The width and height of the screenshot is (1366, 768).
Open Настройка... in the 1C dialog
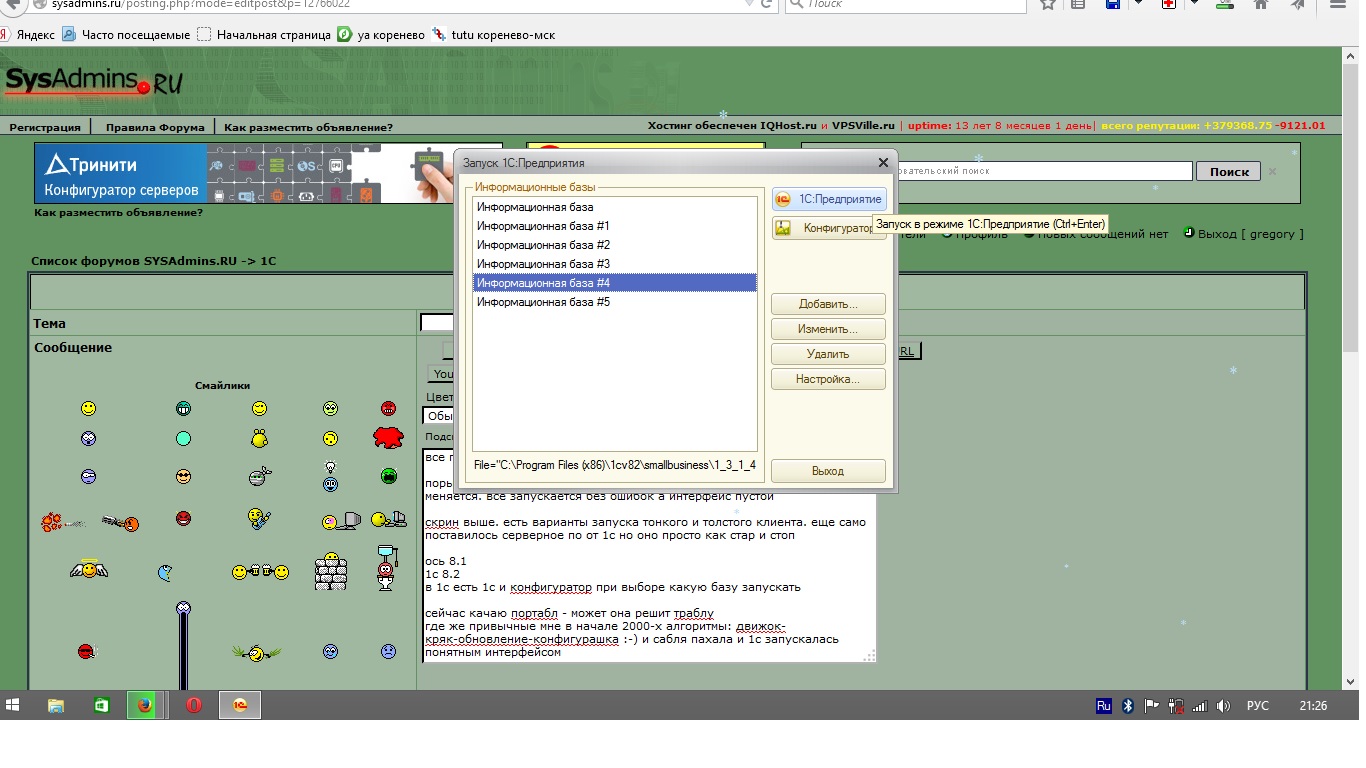(828, 379)
